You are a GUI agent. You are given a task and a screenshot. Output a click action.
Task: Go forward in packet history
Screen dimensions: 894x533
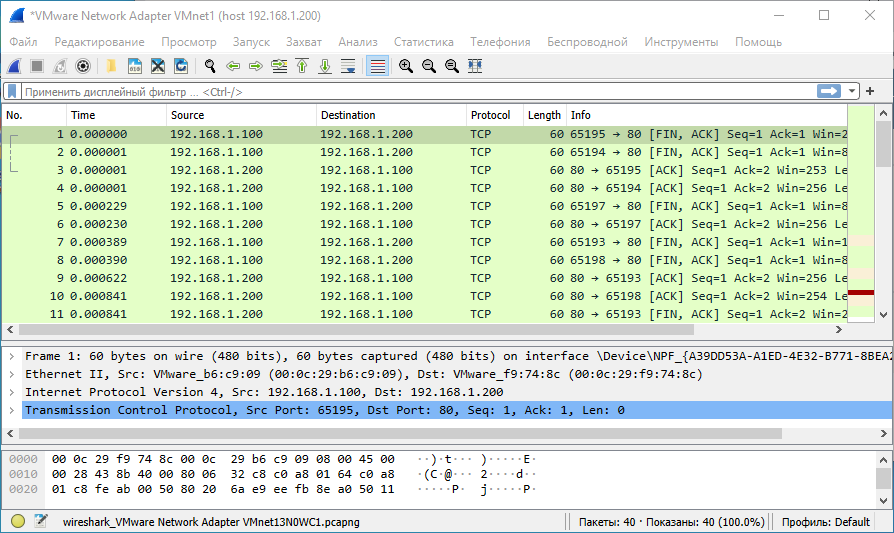tap(255, 66)
